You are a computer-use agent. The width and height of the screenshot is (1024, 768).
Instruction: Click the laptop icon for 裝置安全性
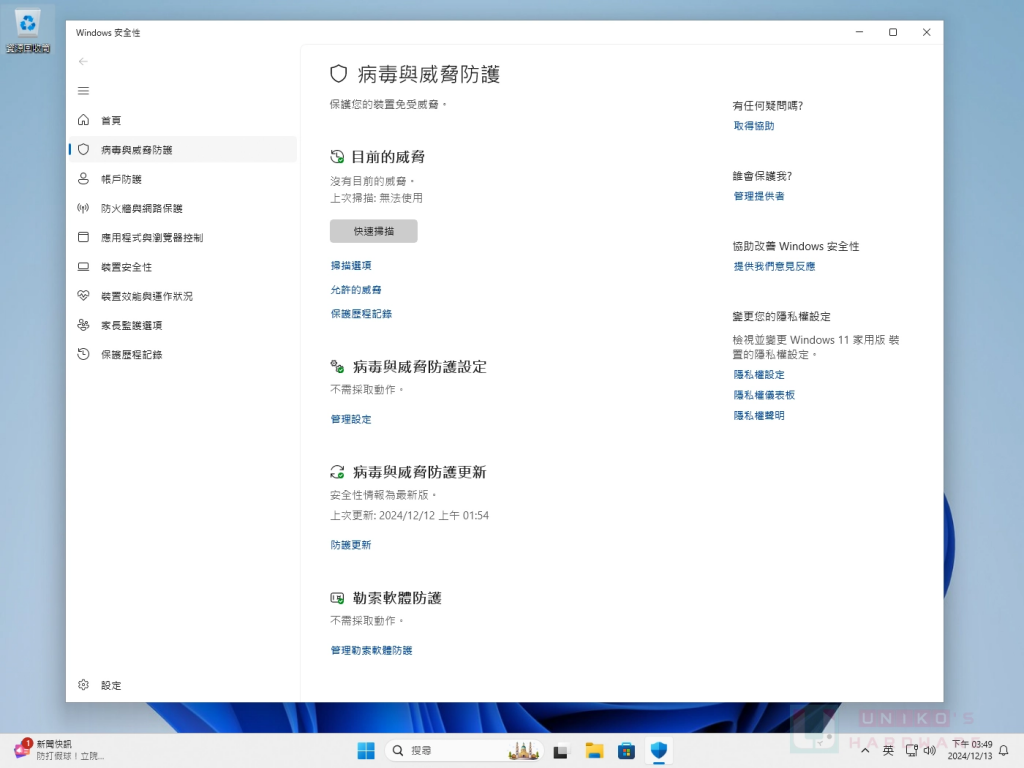coord(83,266)
